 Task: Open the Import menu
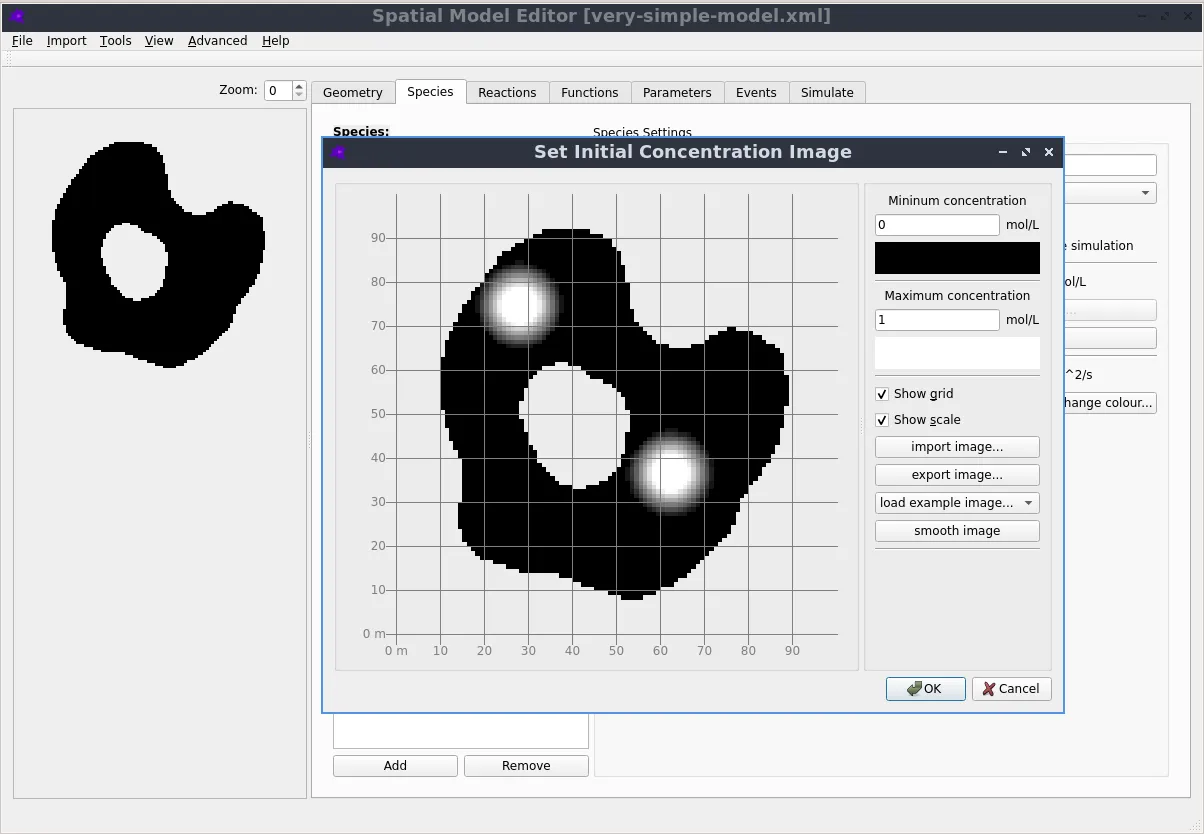(66, 41)
